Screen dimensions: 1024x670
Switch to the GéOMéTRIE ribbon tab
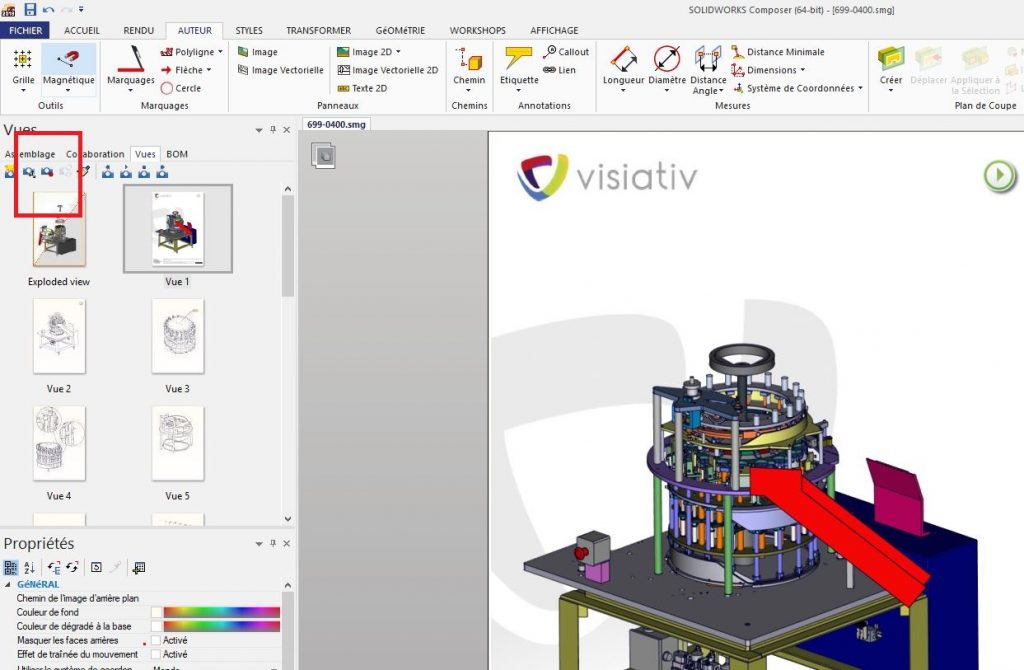click(x=400, y=30)
